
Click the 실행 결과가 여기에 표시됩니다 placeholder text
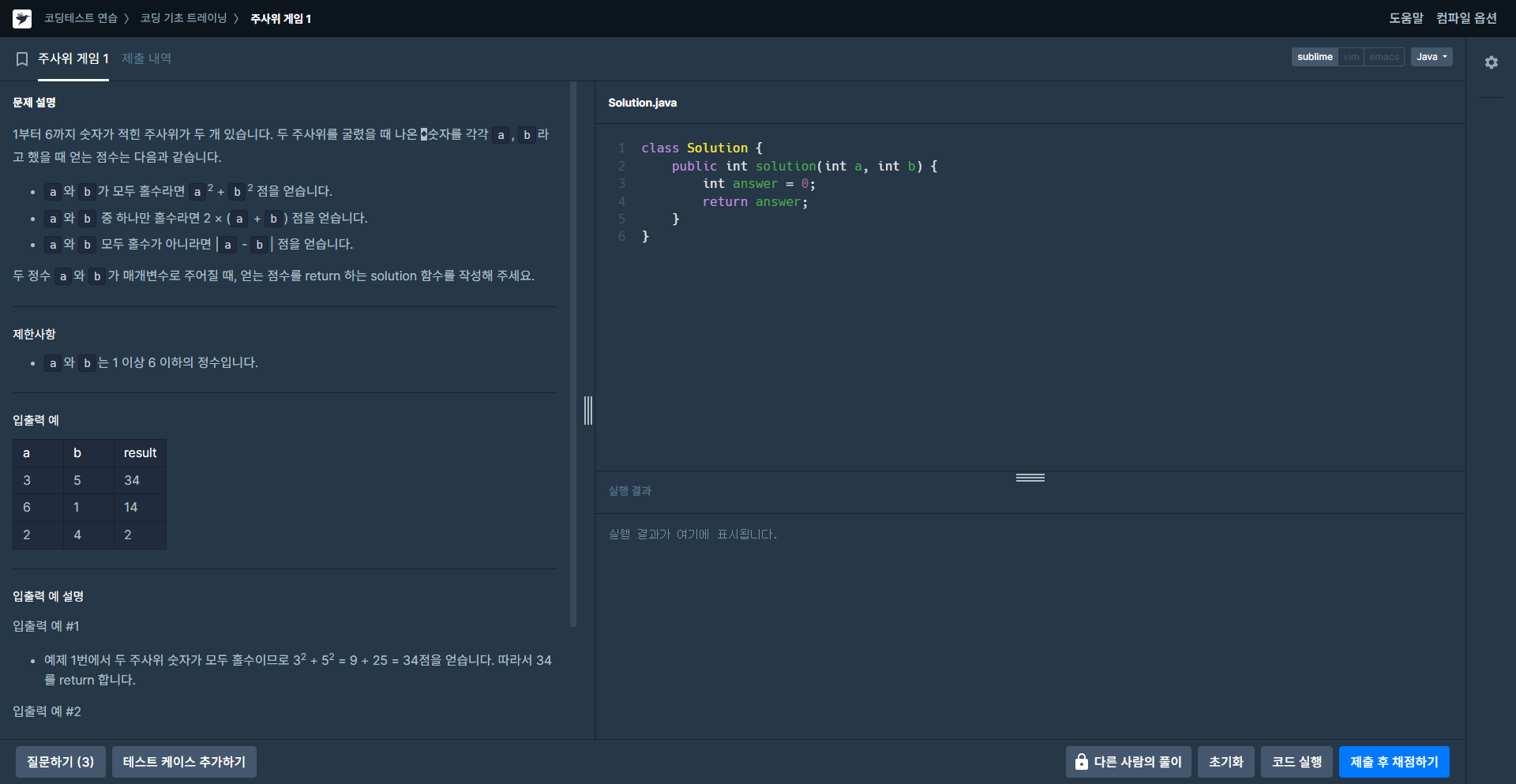tap(692, 535)
